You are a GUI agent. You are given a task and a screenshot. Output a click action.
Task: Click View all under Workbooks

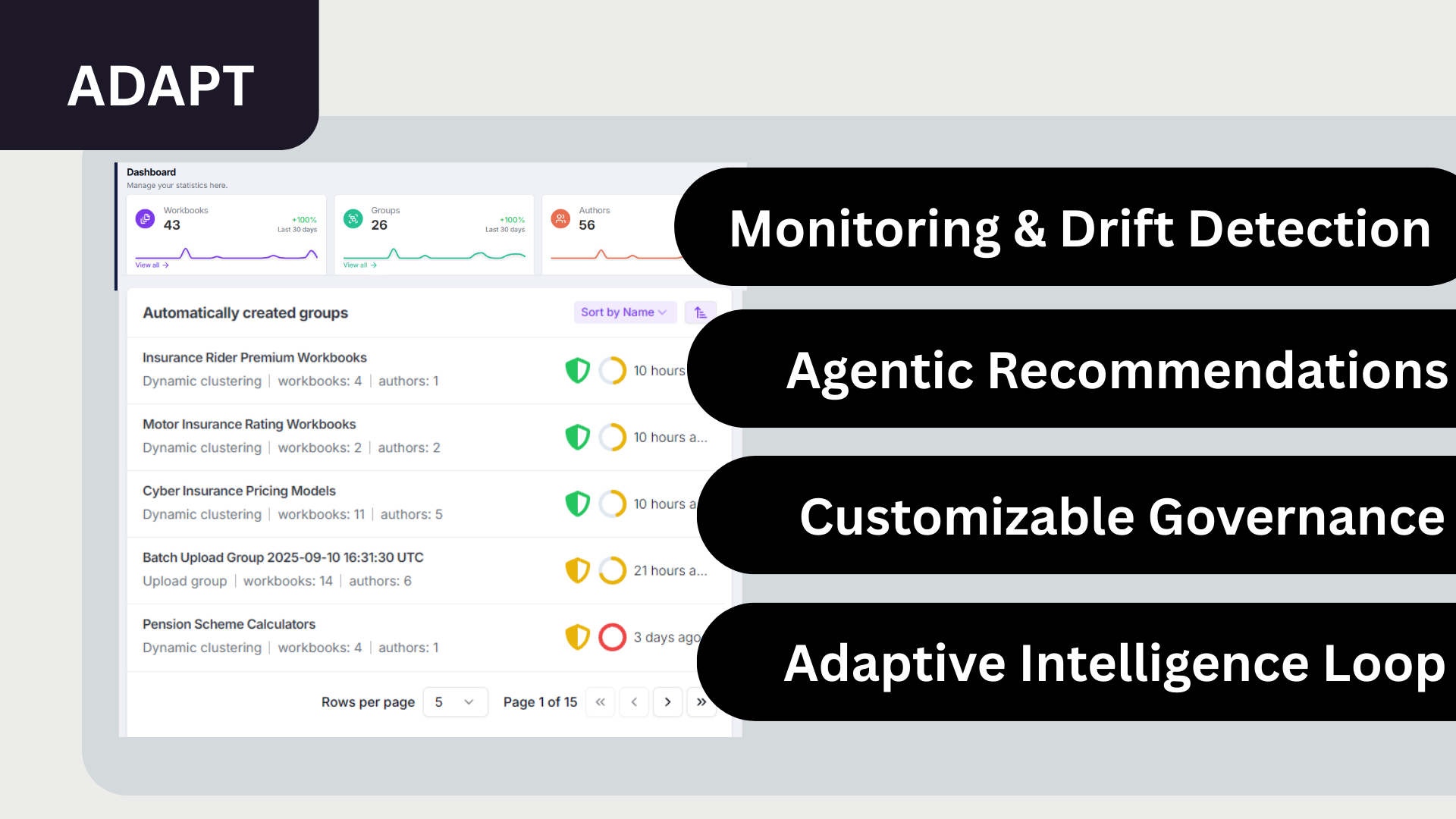(152, 265)
